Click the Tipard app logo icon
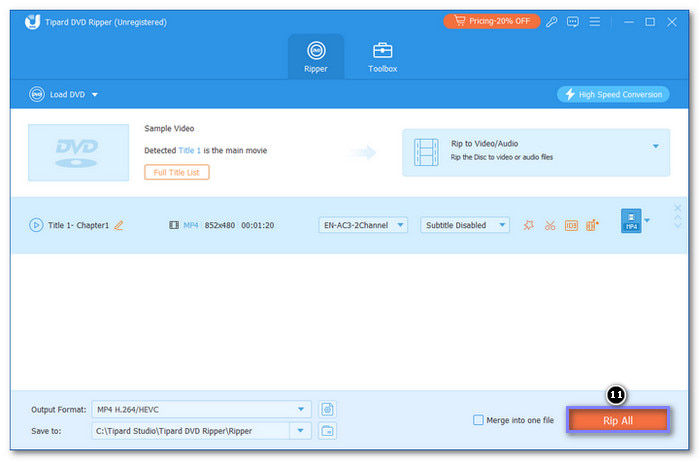The image size is (700, 461). pyautogui.click(x=33, y=21)
